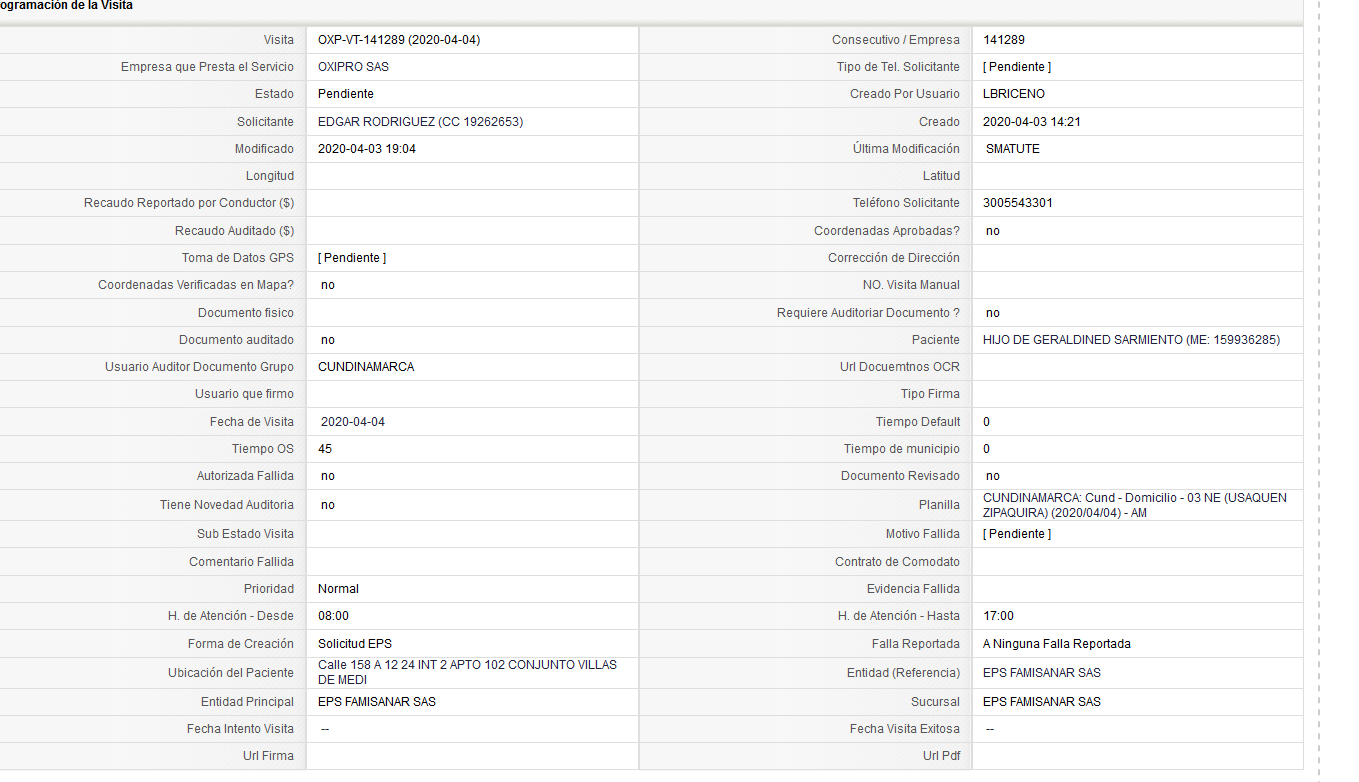The image size is (1359, 782).
Task: Click the Tipo de Tel. Solicitante Pendiente value
Action: (x=1017, y=67)
